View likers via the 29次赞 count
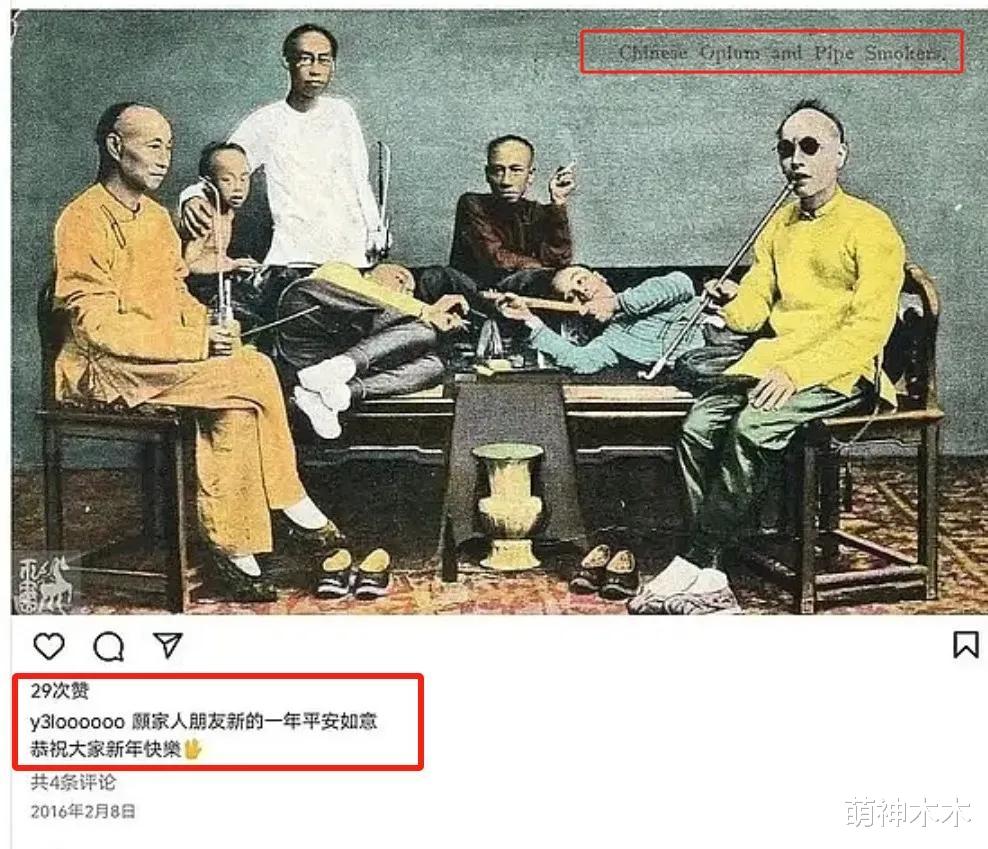 coord(60,691)
